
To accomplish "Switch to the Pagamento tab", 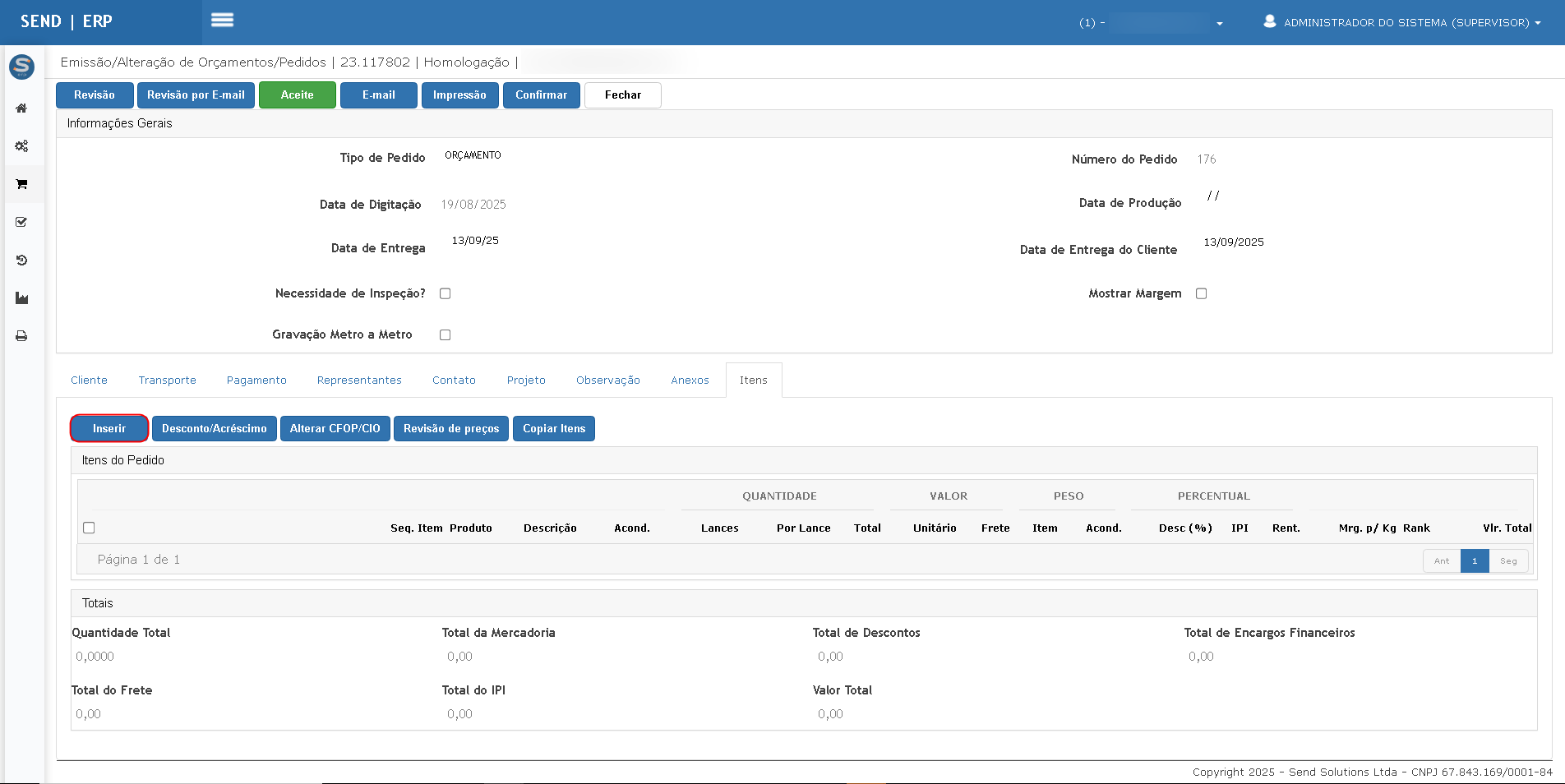I will click(x=256, y=380).
